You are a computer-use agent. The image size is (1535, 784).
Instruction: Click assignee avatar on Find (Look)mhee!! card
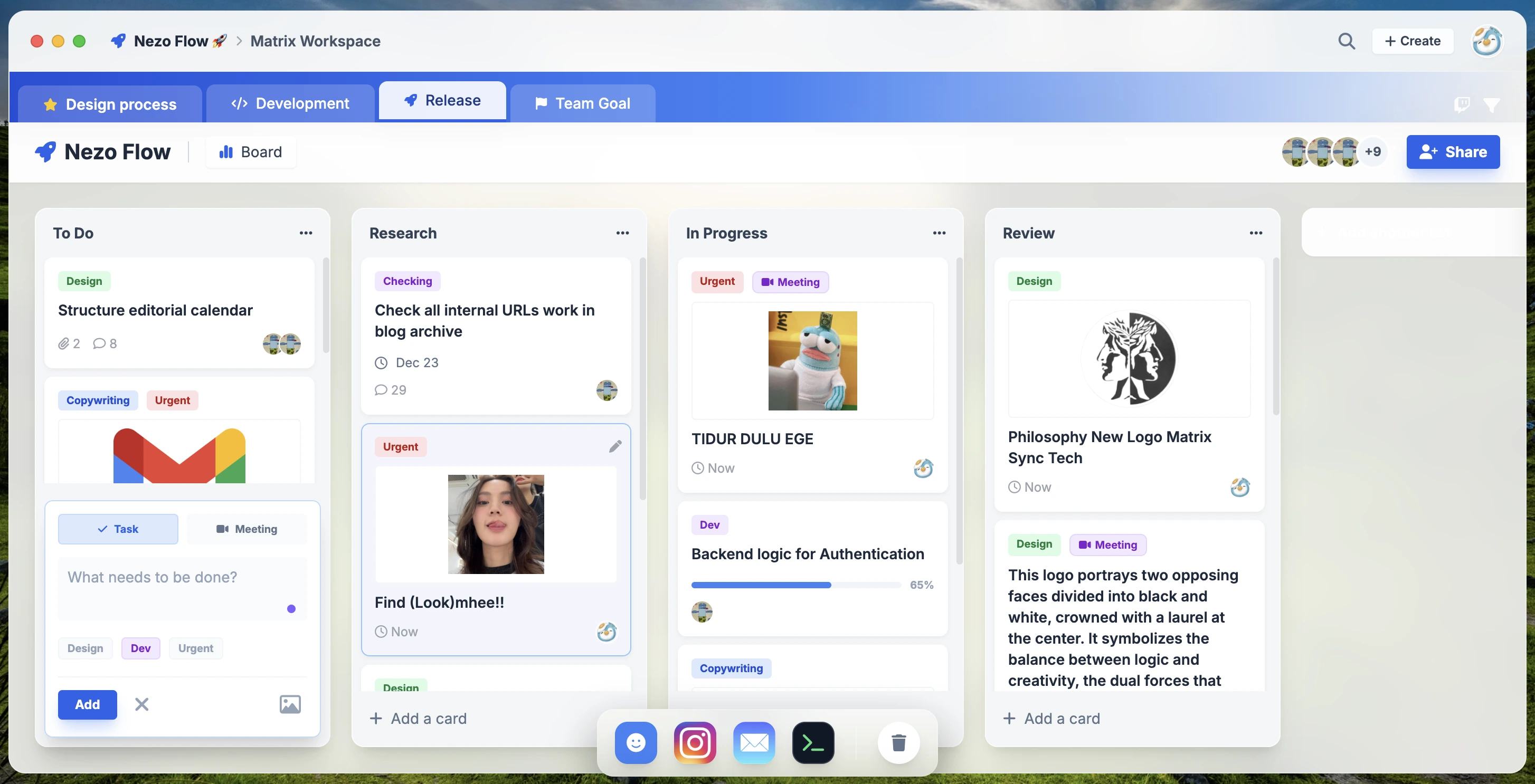tap(607, 632)
